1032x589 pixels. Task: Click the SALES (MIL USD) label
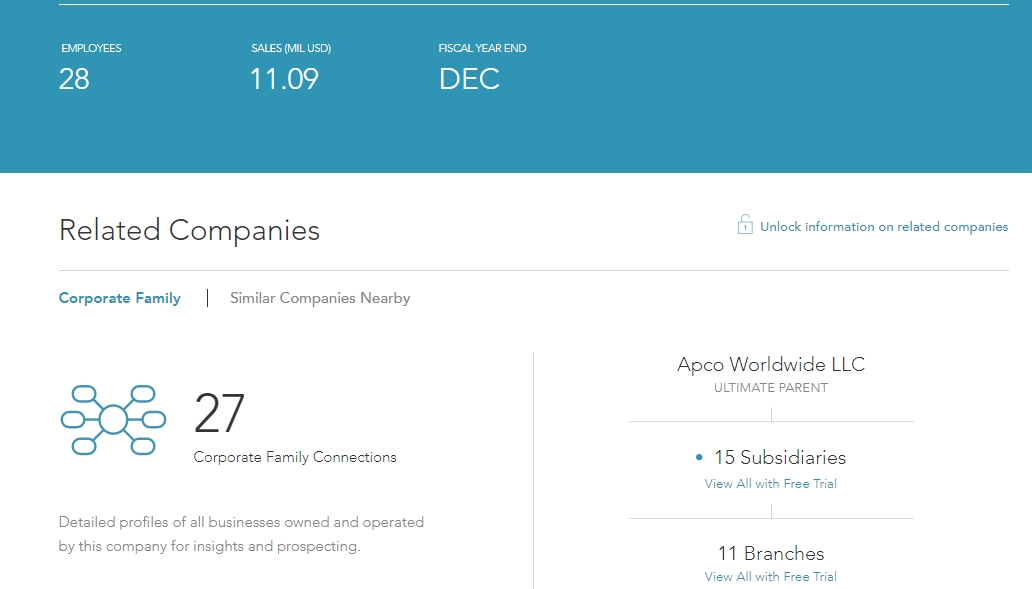(291, 48)
